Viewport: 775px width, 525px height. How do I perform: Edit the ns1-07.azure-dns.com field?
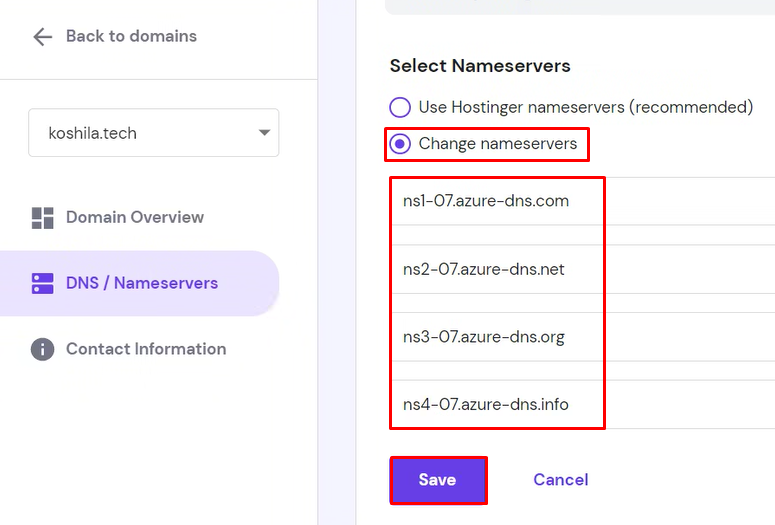[583, 201]
